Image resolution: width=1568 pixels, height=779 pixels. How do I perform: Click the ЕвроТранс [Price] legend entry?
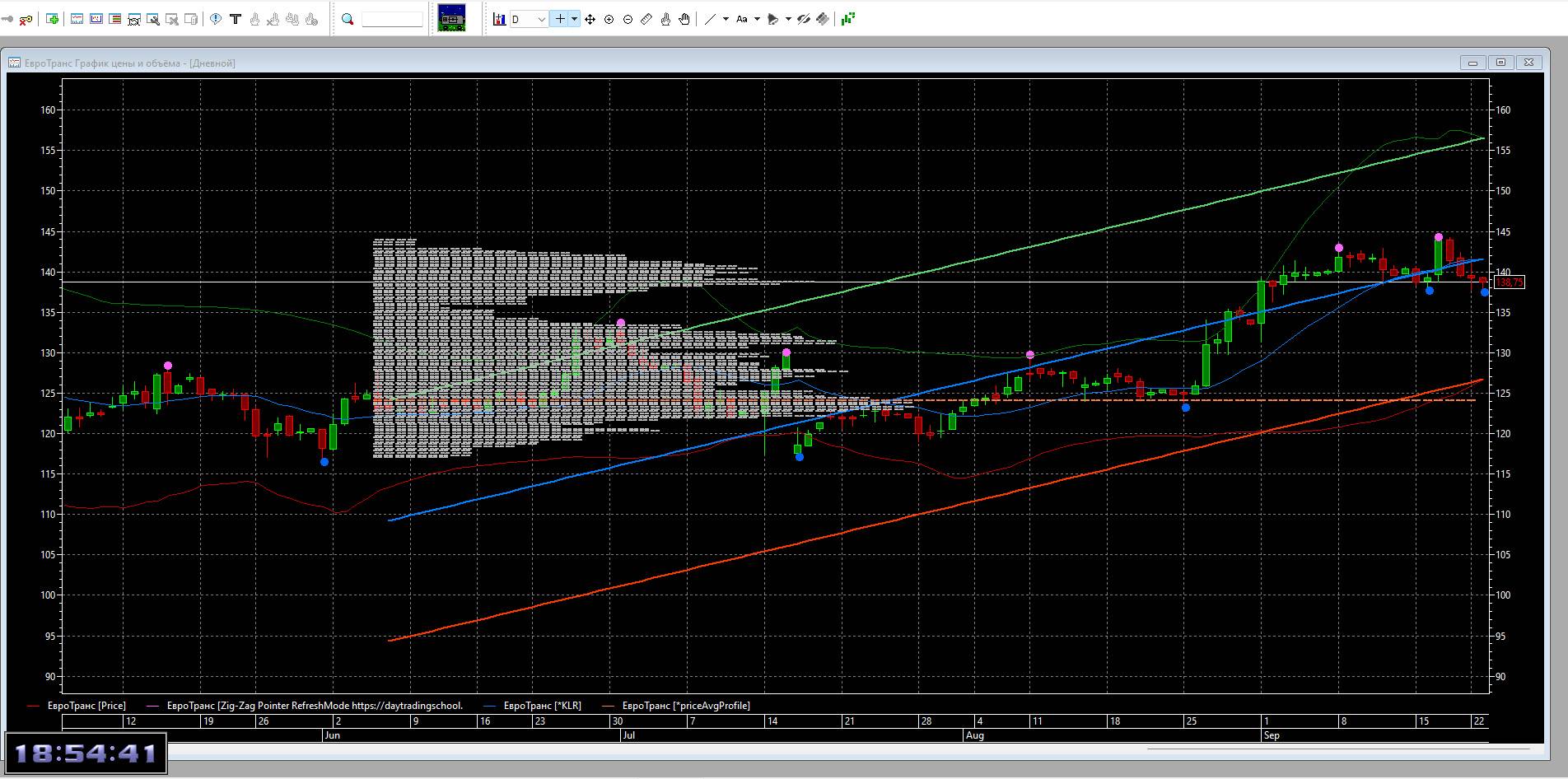pyautogui.click(x=86, y=706)
